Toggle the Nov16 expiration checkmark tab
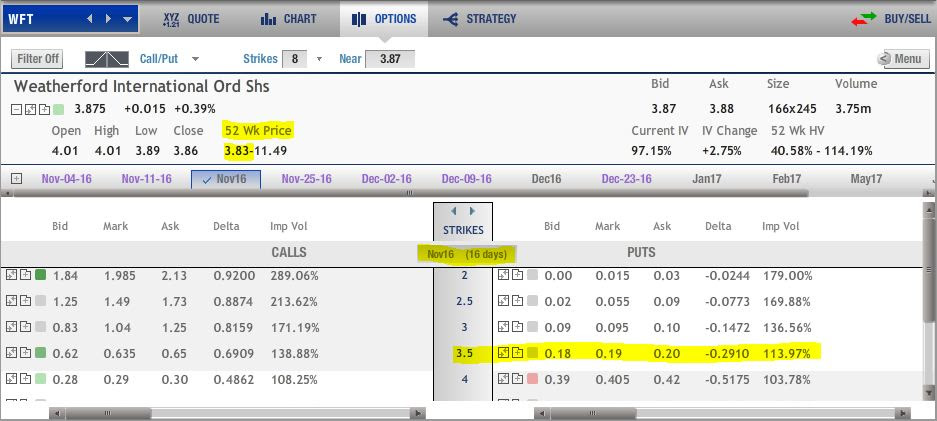This screenshot has height=421, width=937. [226, 179]
